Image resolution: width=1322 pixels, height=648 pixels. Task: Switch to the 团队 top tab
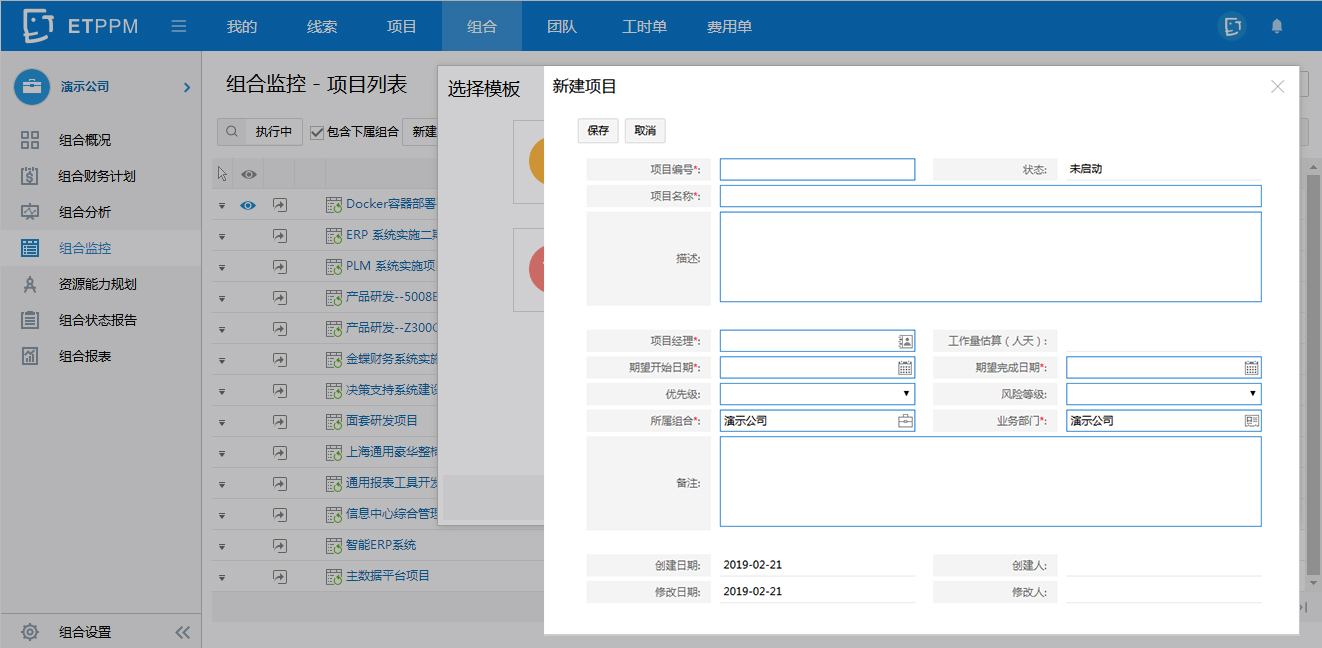[x=562, y=26]
